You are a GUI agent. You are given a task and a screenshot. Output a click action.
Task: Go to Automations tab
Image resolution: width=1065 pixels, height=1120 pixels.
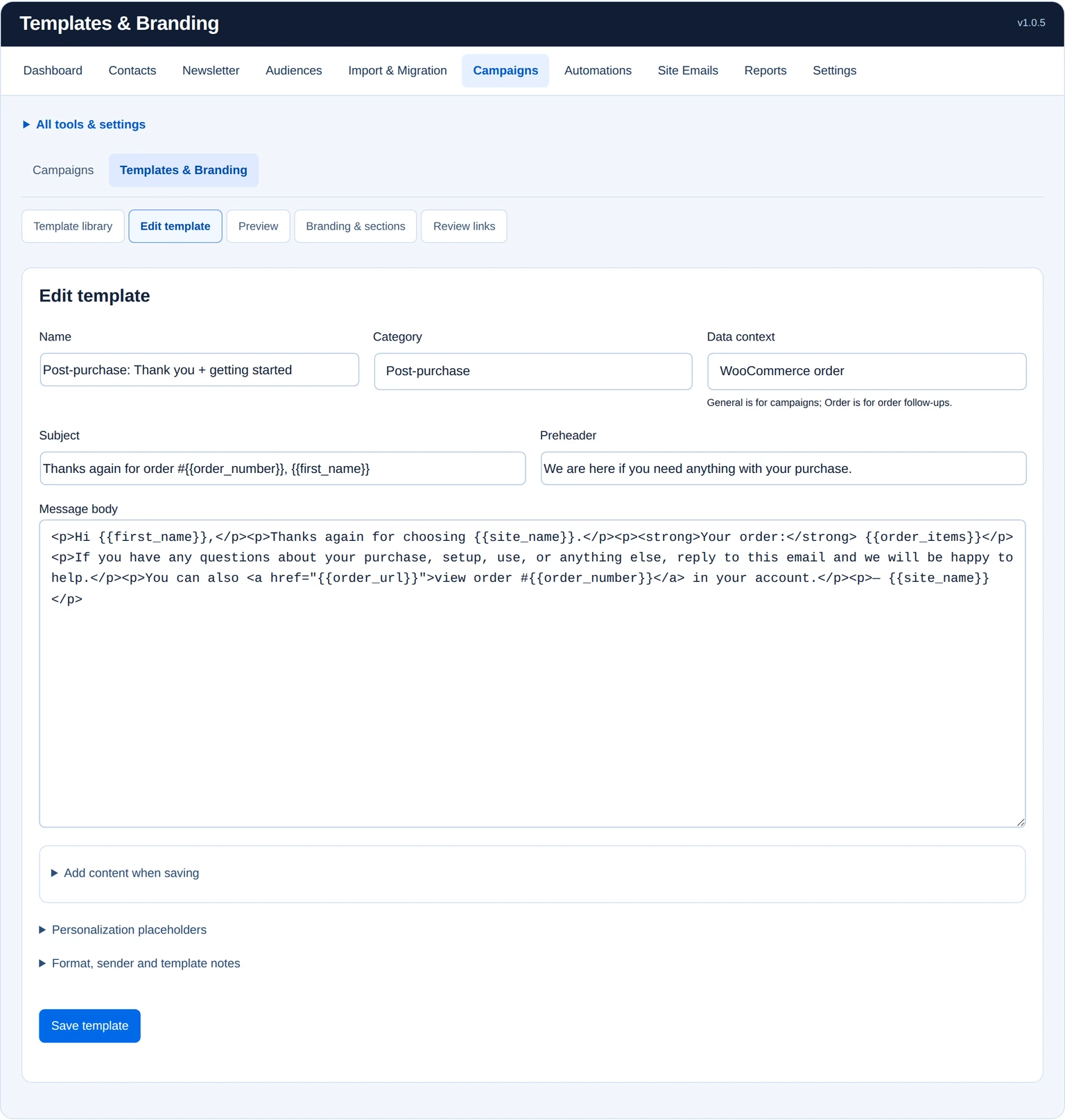(598, 71)
